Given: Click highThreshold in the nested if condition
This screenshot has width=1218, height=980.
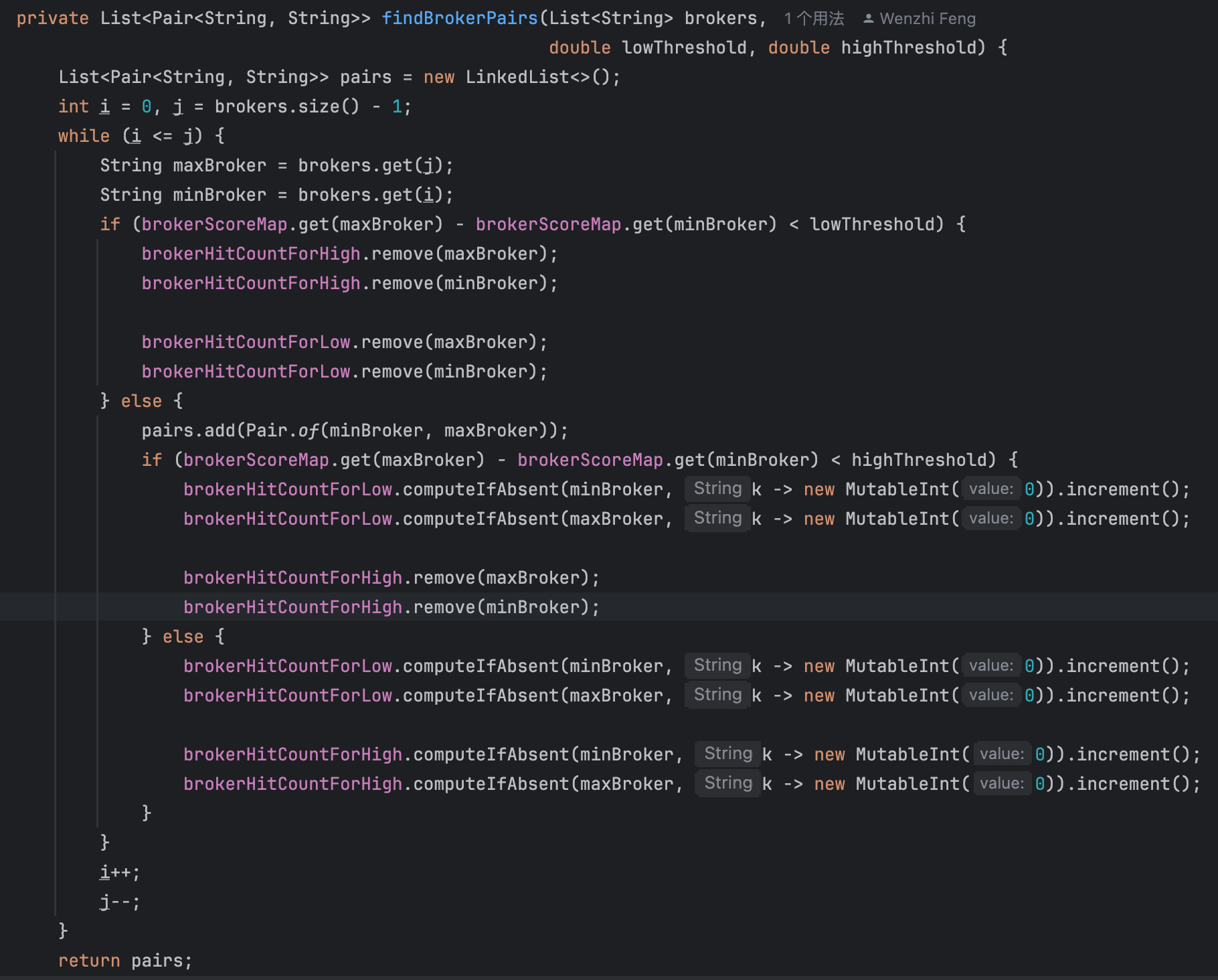Looking at the screenshot, I should (x=923, y=460).
